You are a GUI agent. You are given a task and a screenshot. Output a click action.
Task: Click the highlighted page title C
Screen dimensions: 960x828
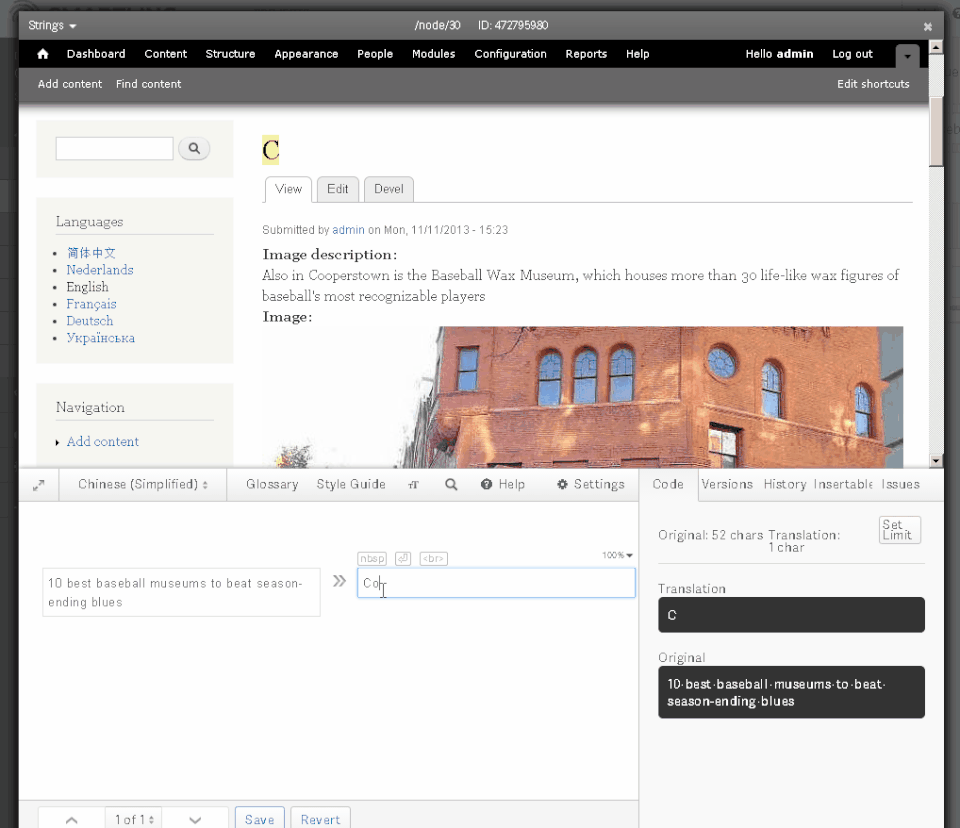[271, 150]
